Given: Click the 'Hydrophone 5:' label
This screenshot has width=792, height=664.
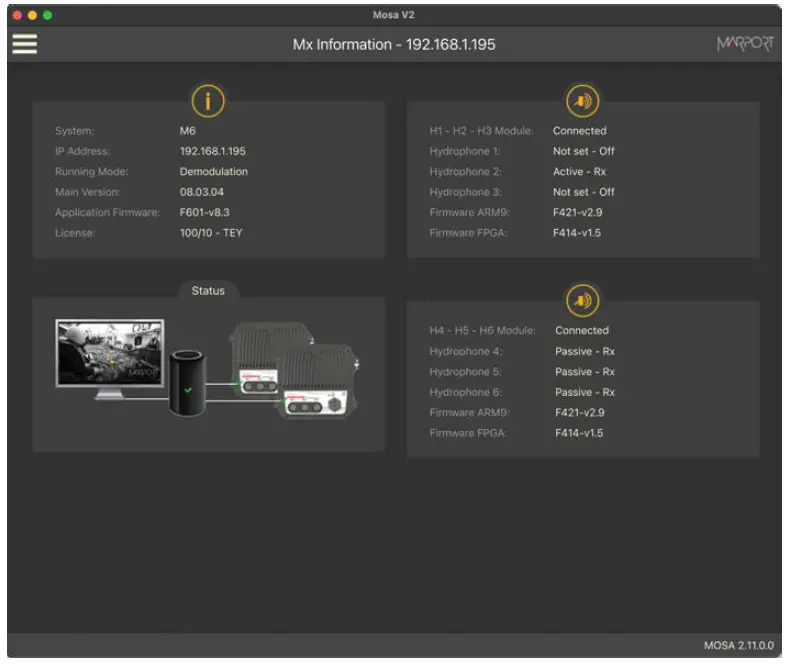Looking at the screenshot, I should pos(466,372).
